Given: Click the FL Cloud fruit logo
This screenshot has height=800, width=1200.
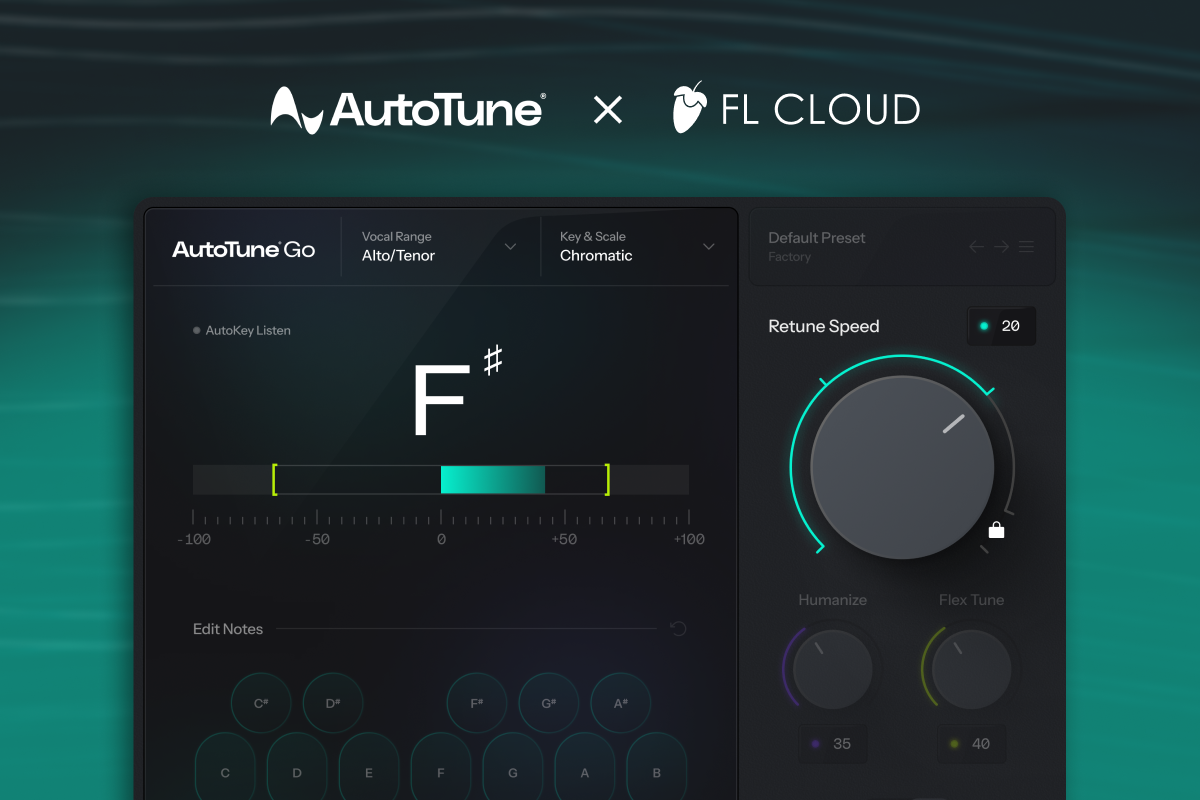Looking at the screenshot, I should pos(689,107).
